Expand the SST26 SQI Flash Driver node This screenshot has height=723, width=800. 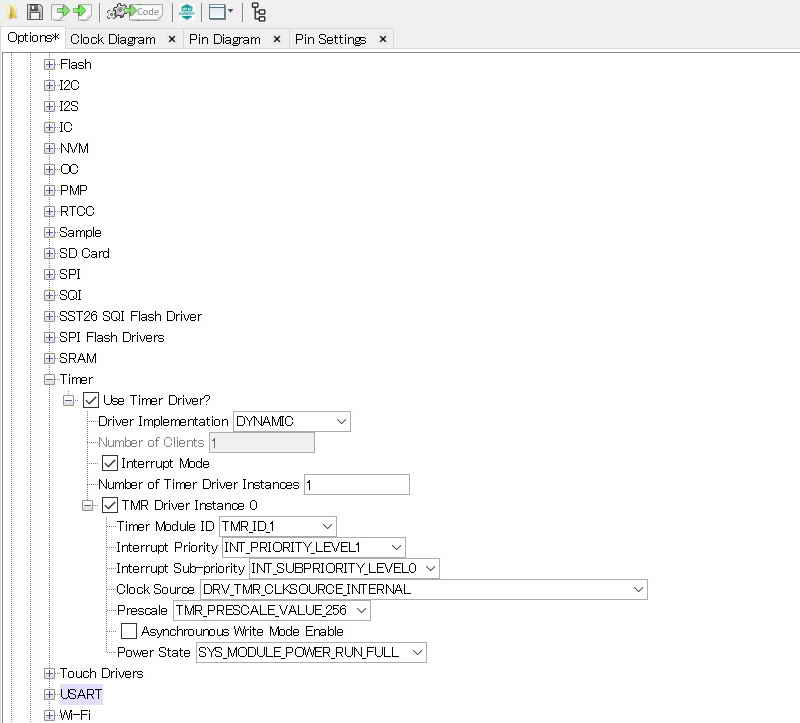(49, 316)
